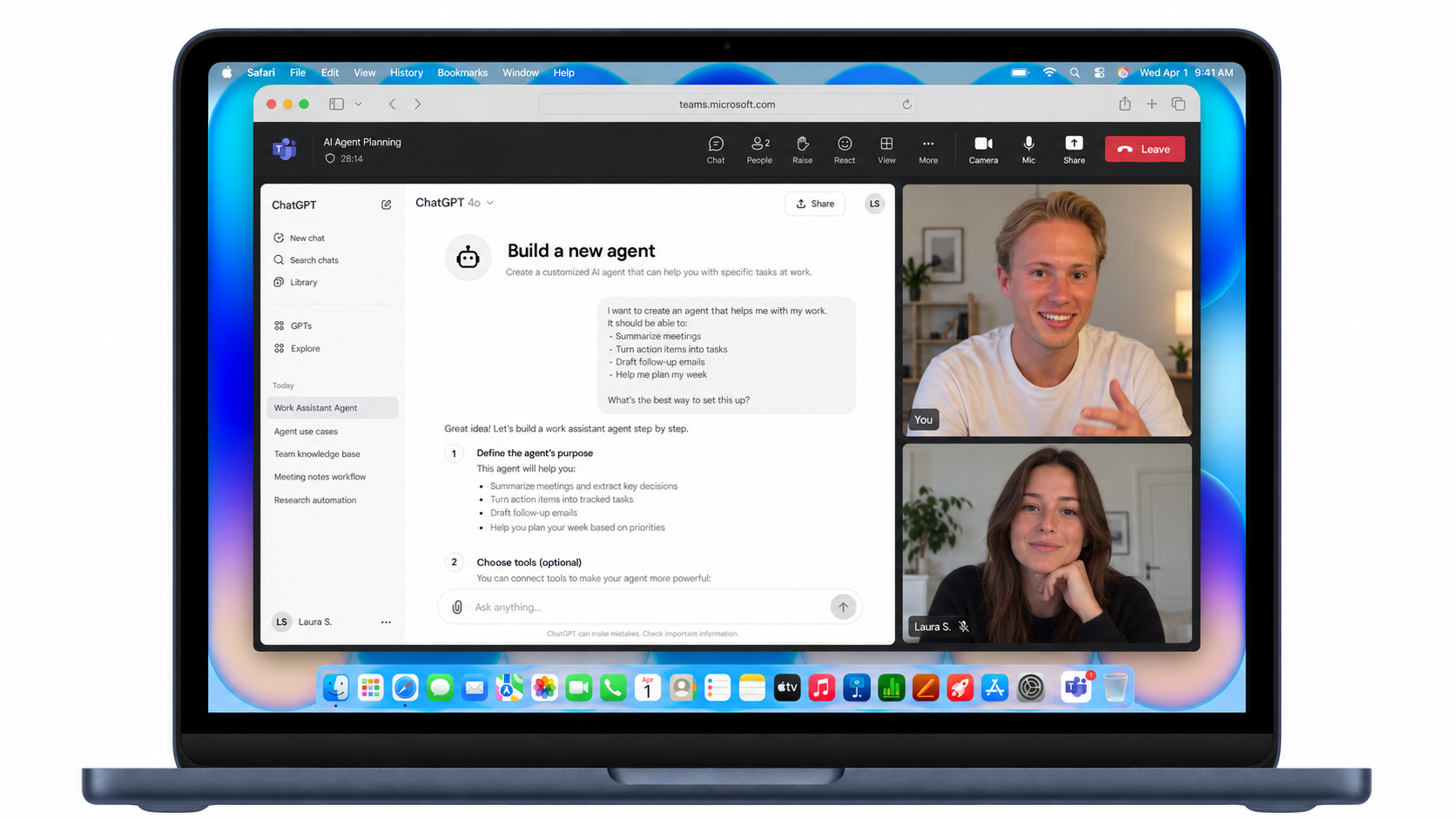Viewport: 1456px width, 819px height.
Task: Open the Apple menu
Action: coord(227,73)
